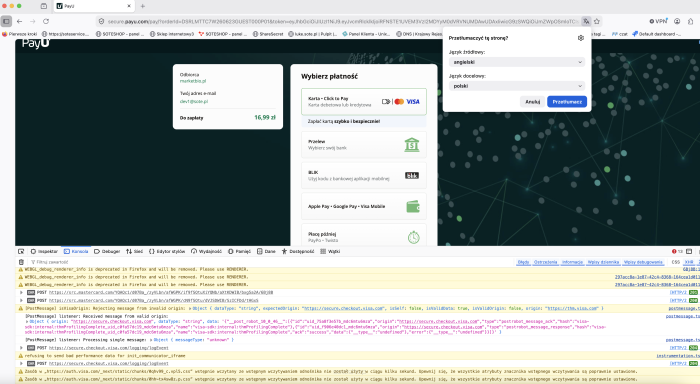Viewport: 700px width, 384px height.
Task: Toggle the Wpisy dziennika console filter
Action: (x=603, y=262)
